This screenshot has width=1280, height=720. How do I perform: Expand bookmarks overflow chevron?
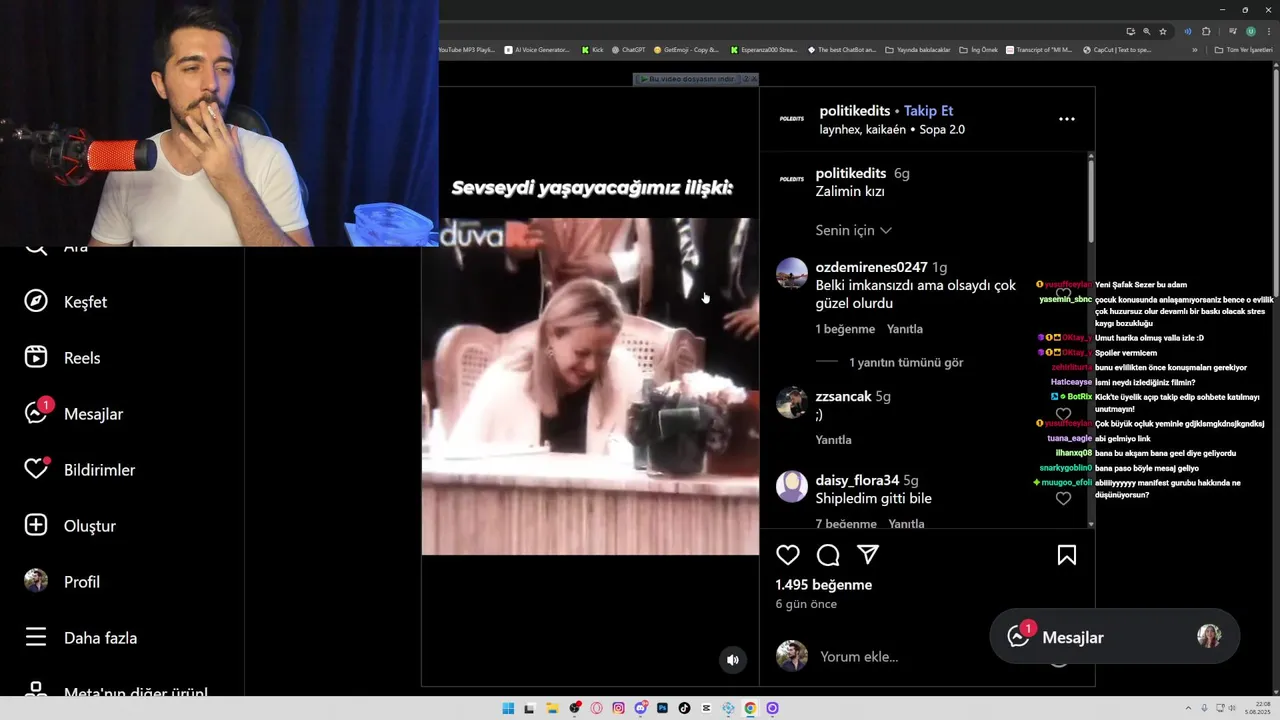pos(1195,50)
